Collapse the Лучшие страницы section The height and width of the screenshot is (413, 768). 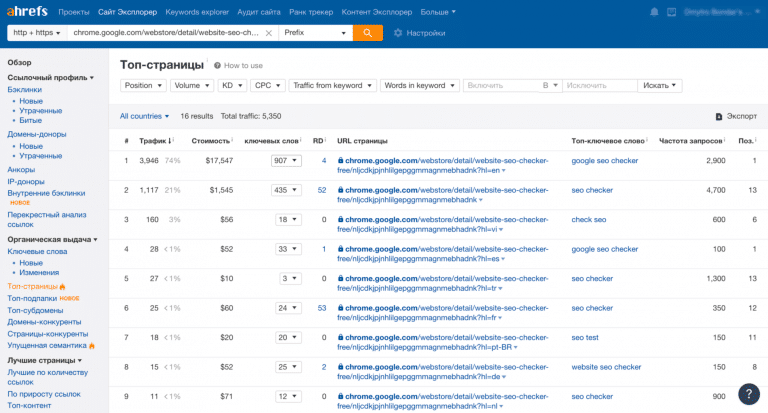tap(45, 360)
